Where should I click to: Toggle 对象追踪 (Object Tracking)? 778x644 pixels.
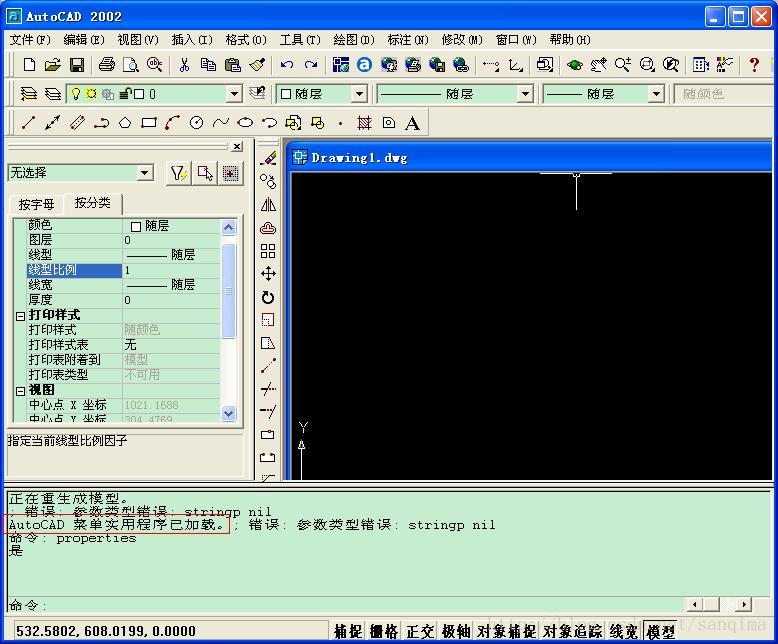pos(572,631)
